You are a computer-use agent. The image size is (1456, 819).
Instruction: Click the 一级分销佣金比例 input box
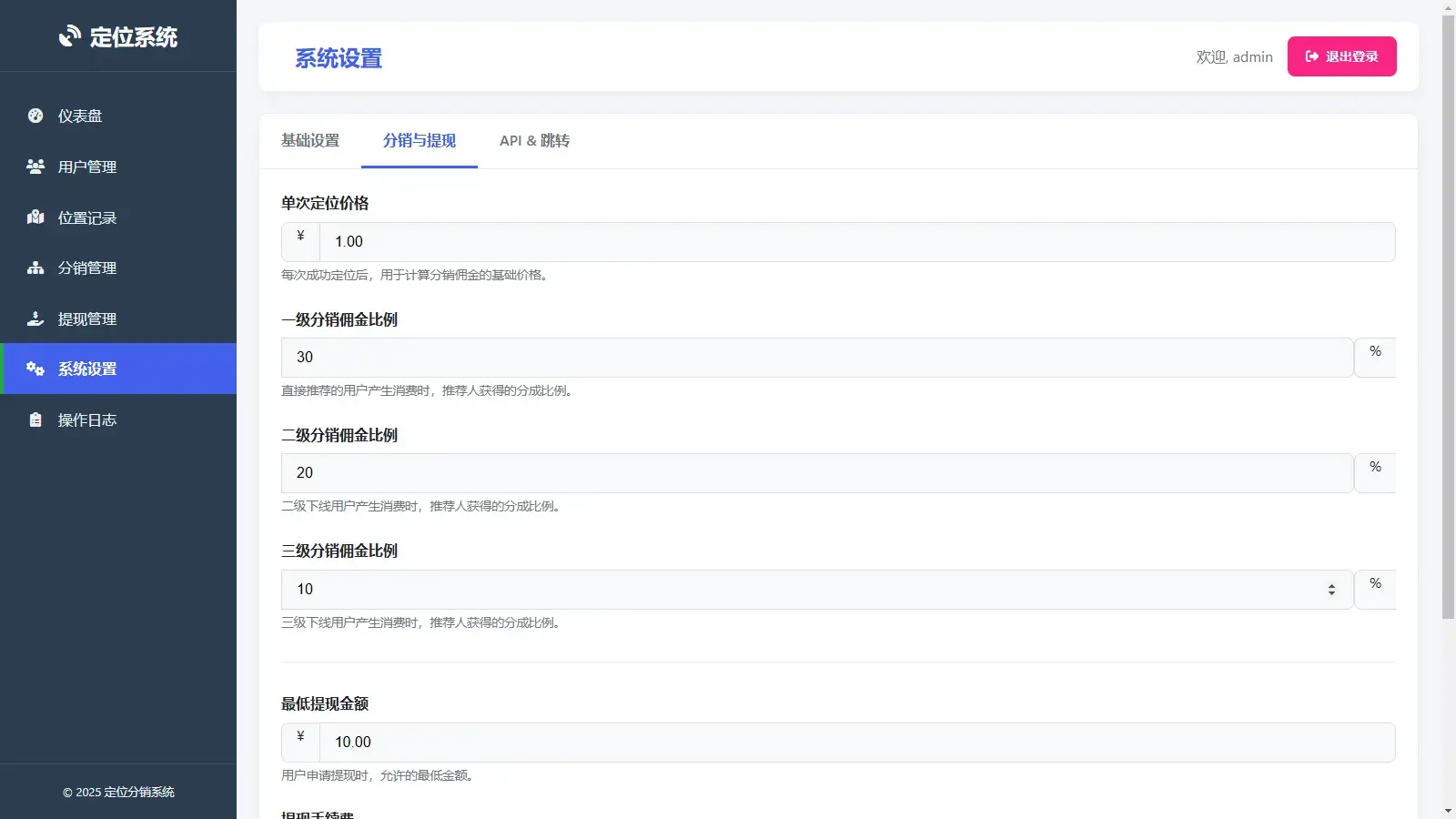(816, 358)
